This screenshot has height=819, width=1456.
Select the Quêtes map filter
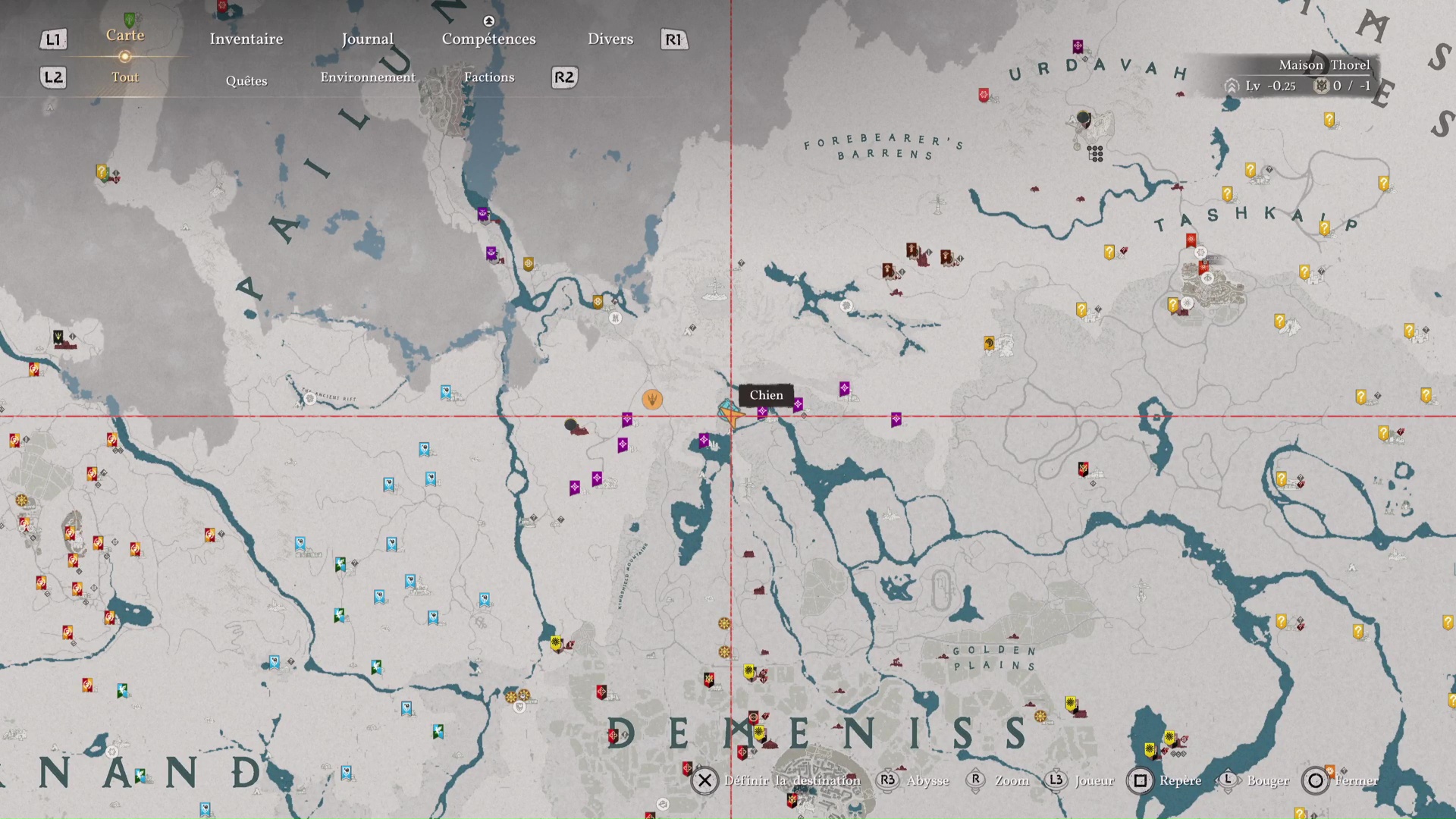[x=246, y=80]
